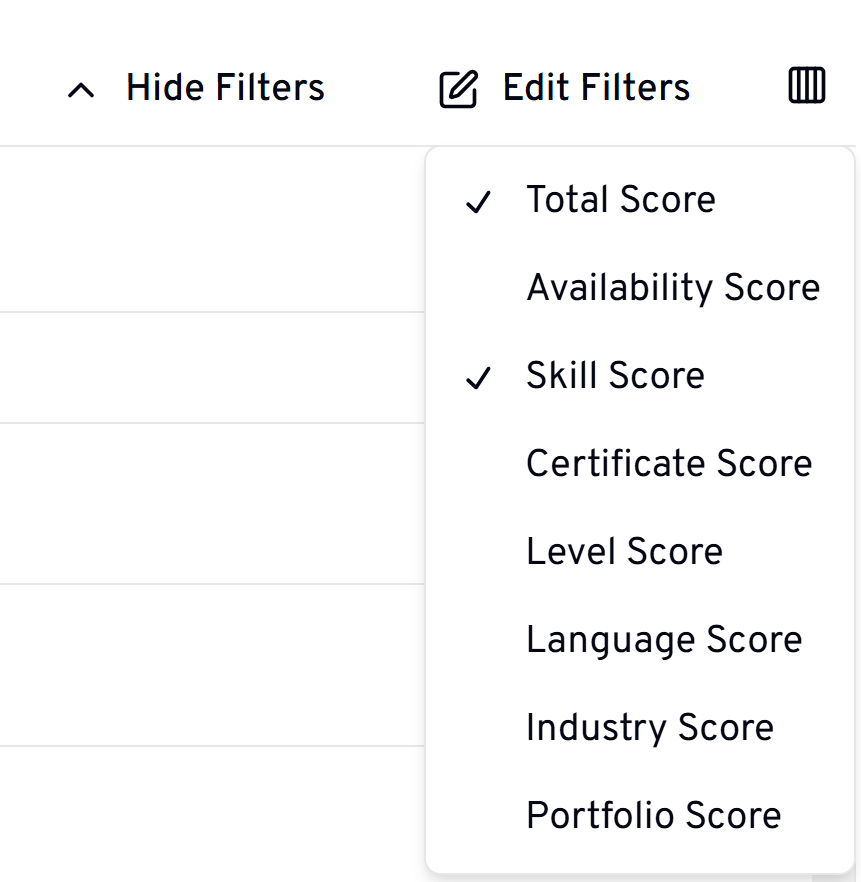This screenshot has height=882, width=861.
Task: Click the upward chevron beside Hide Filters
Action: (81, 90)
